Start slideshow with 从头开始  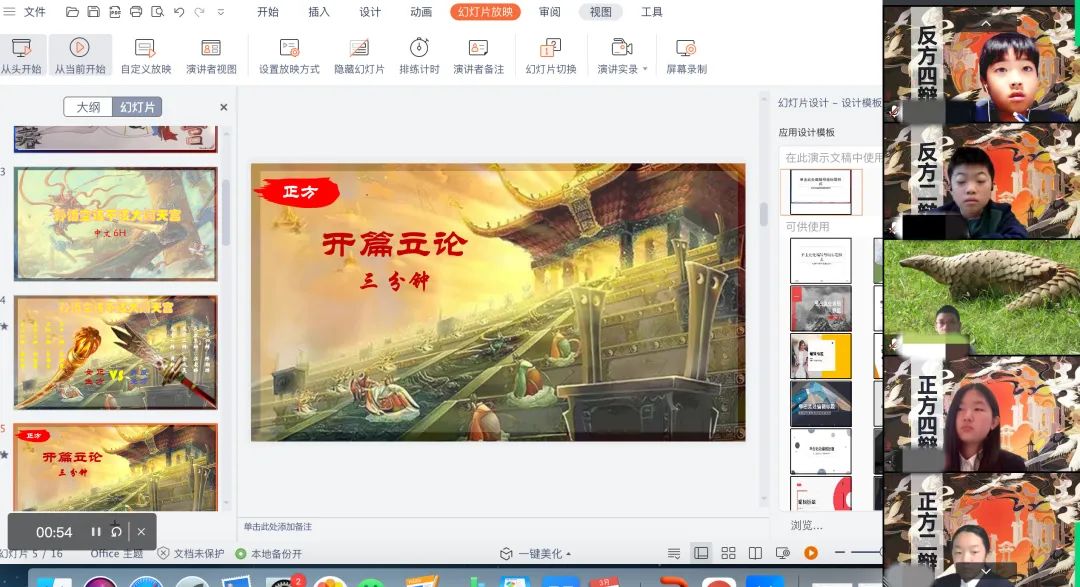21,55
